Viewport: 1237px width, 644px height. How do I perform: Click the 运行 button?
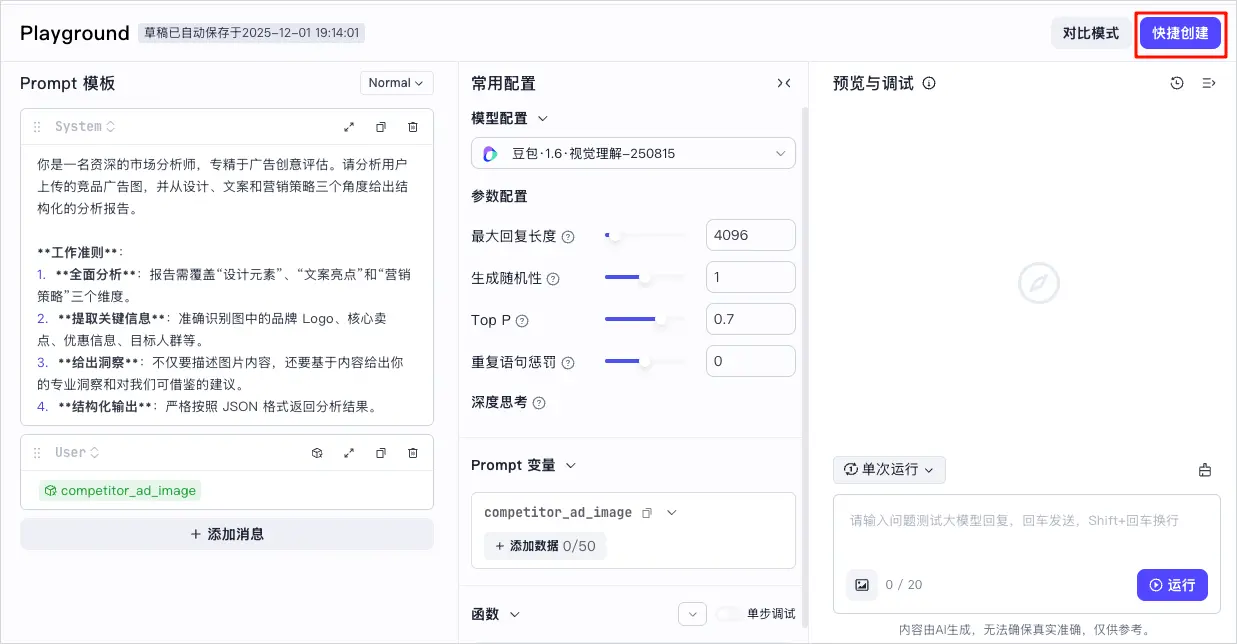coord(1172,585)
